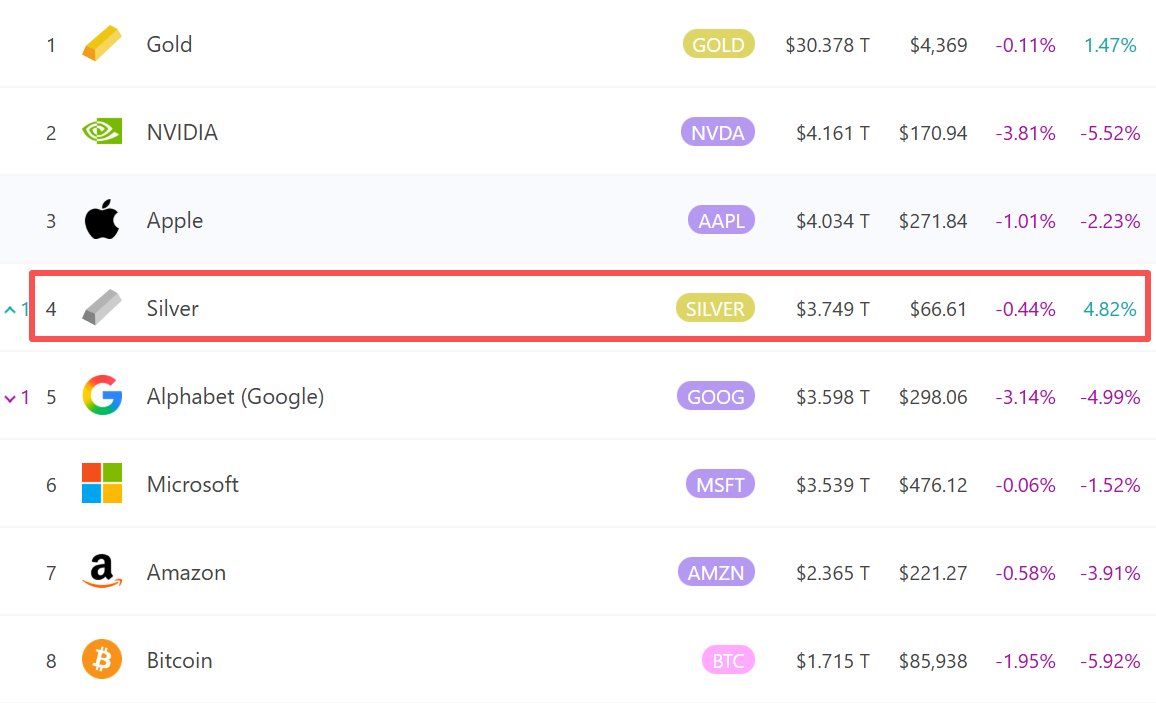Click the SILVER ticker badge

click(715, 308)
